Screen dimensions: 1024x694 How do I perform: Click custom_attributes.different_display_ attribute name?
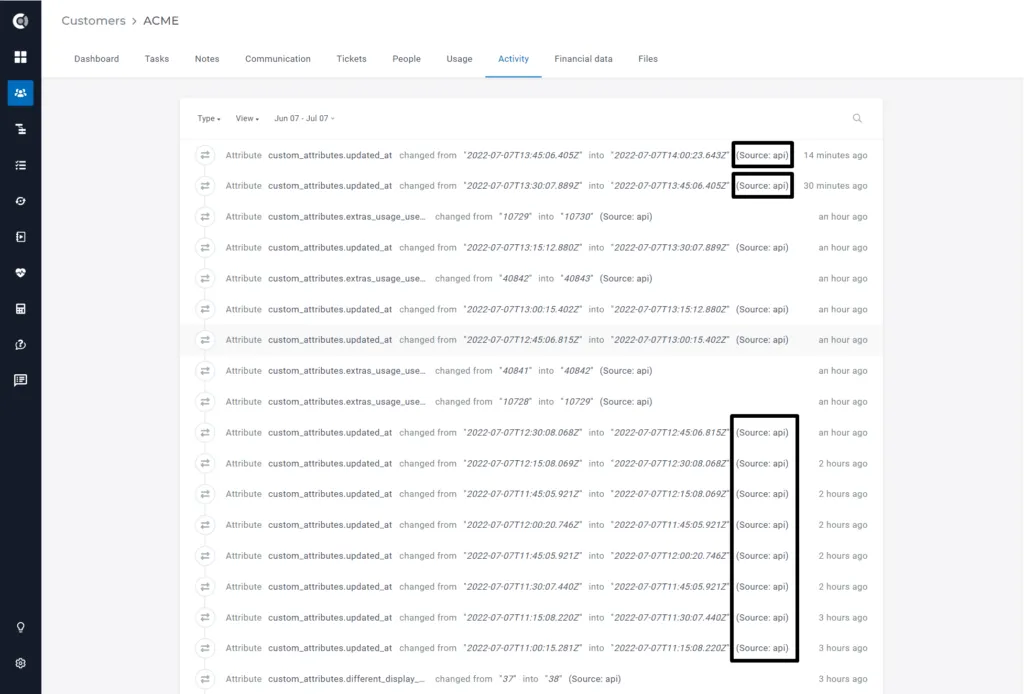tap(346, 679)
